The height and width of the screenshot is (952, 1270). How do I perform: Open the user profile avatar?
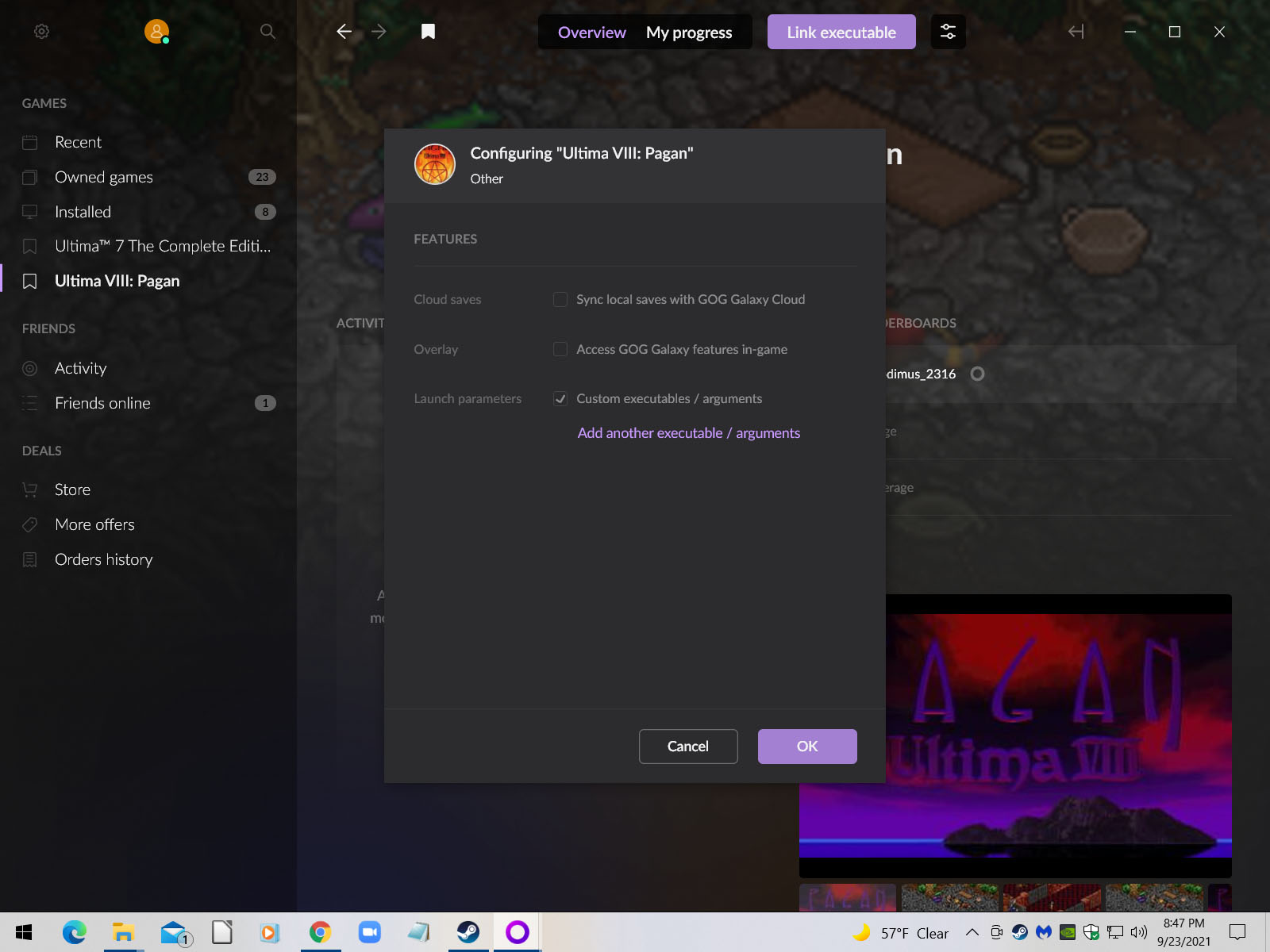point(156,32)
